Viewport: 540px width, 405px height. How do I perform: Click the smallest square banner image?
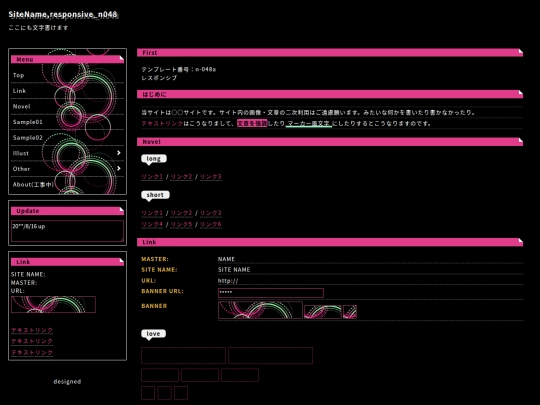[350, 312]
